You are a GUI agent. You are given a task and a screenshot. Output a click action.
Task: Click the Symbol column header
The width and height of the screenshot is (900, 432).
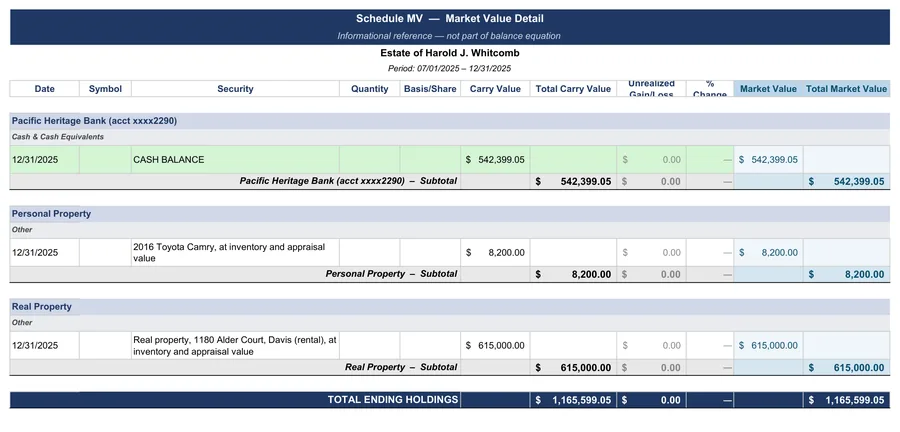(105, 89)
